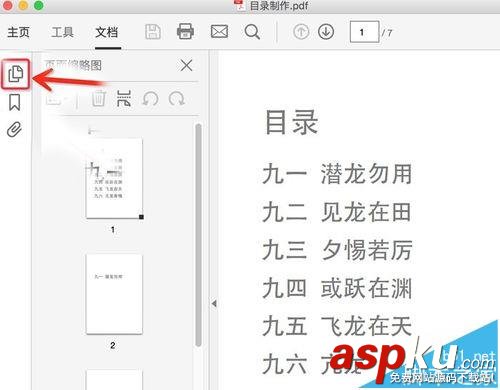Image resolution: width=500 pixels, height=390 pixels.
Task: Select page 1 thumbnail
Action: 114,178
